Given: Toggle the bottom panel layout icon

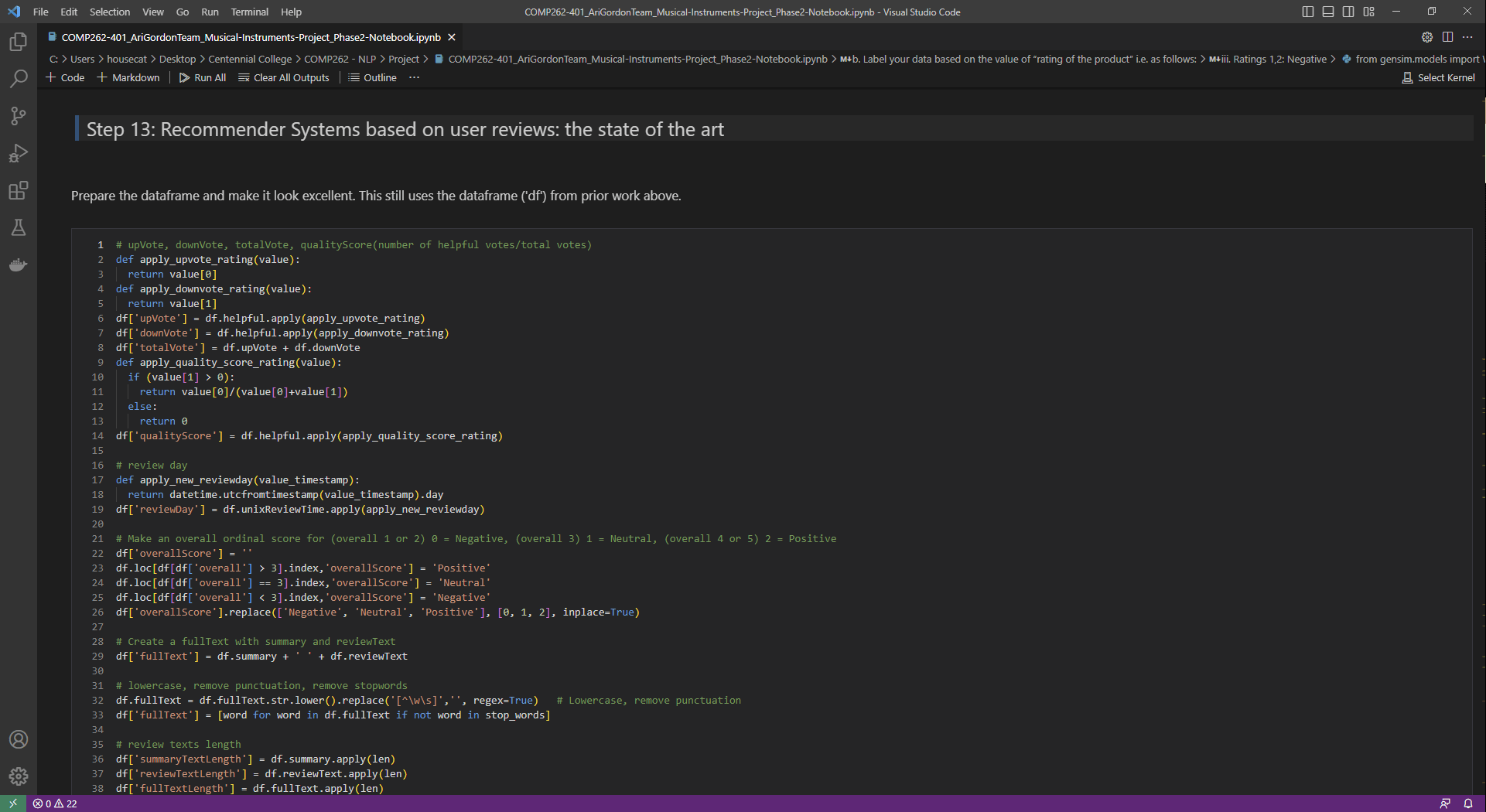Looking at the screenshot, I should pyautogui.click(x=1328, y=12).
